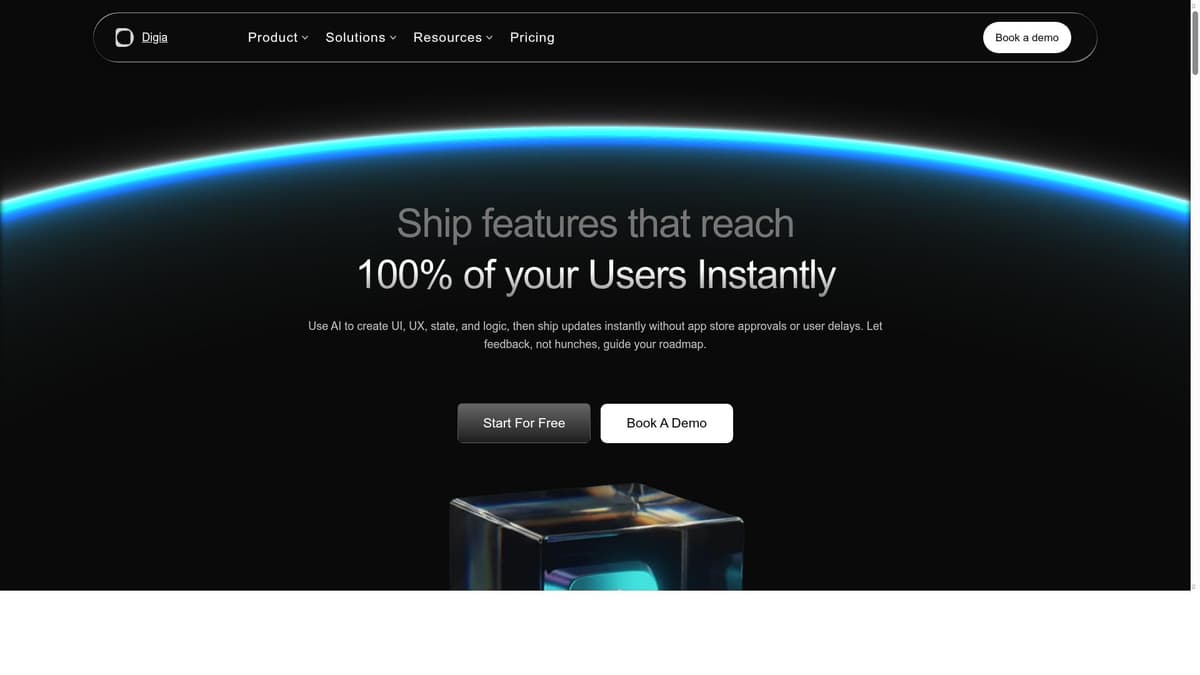Image resolution: width=1200 pixels, height=675 pixels.
Task: Click the scrollbar up arrow
Action: coord(1194,4)
